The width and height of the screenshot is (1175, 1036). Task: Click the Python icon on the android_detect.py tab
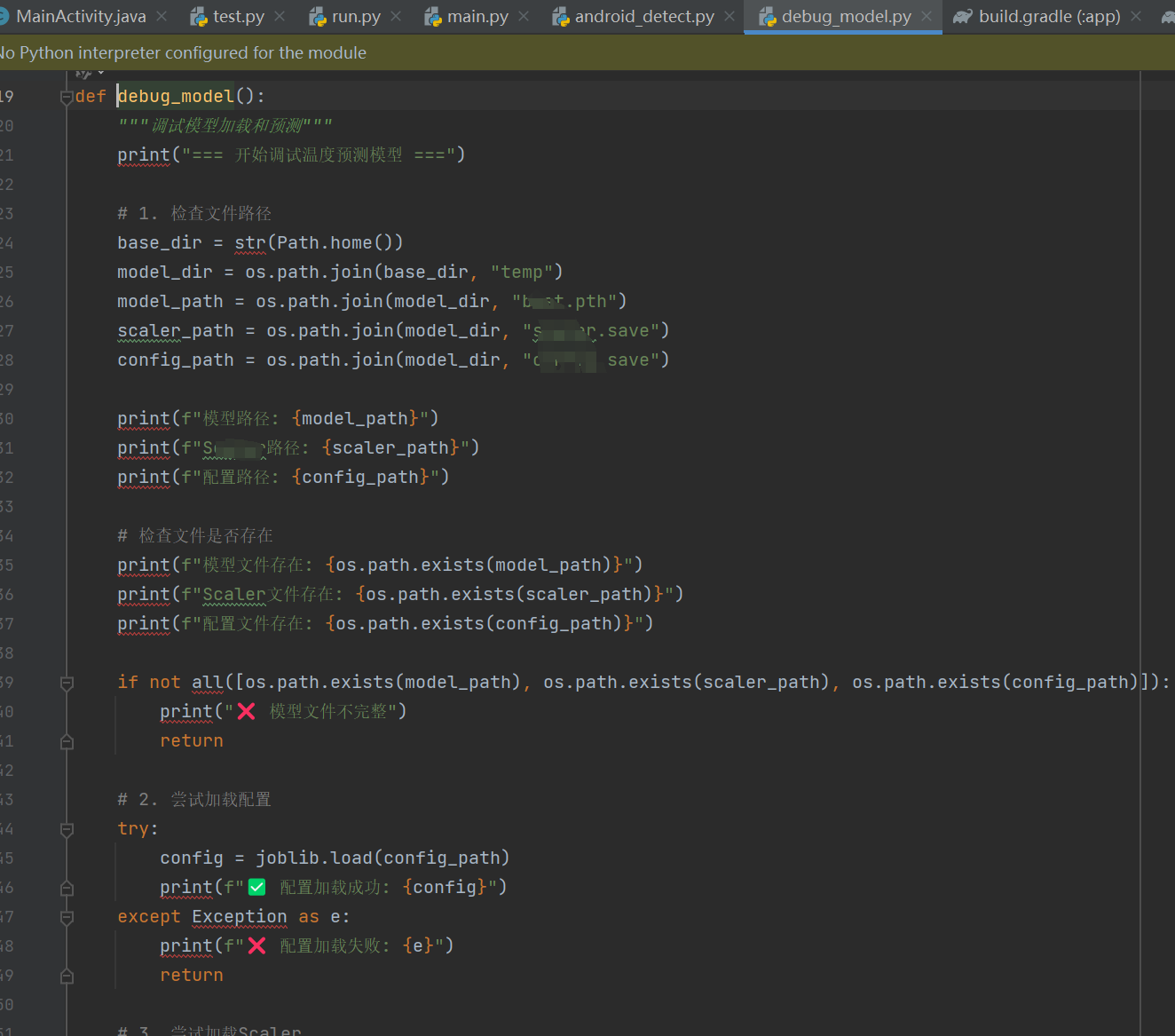[561, 15]
